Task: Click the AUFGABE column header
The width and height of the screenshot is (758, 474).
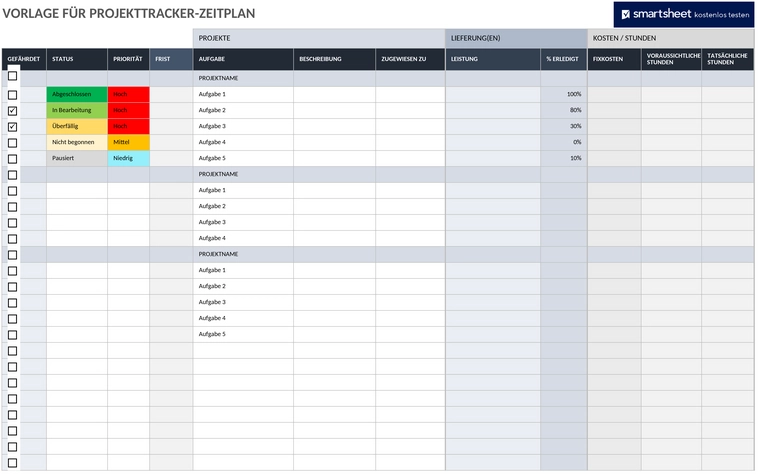Action: click(x=243, y=59)
